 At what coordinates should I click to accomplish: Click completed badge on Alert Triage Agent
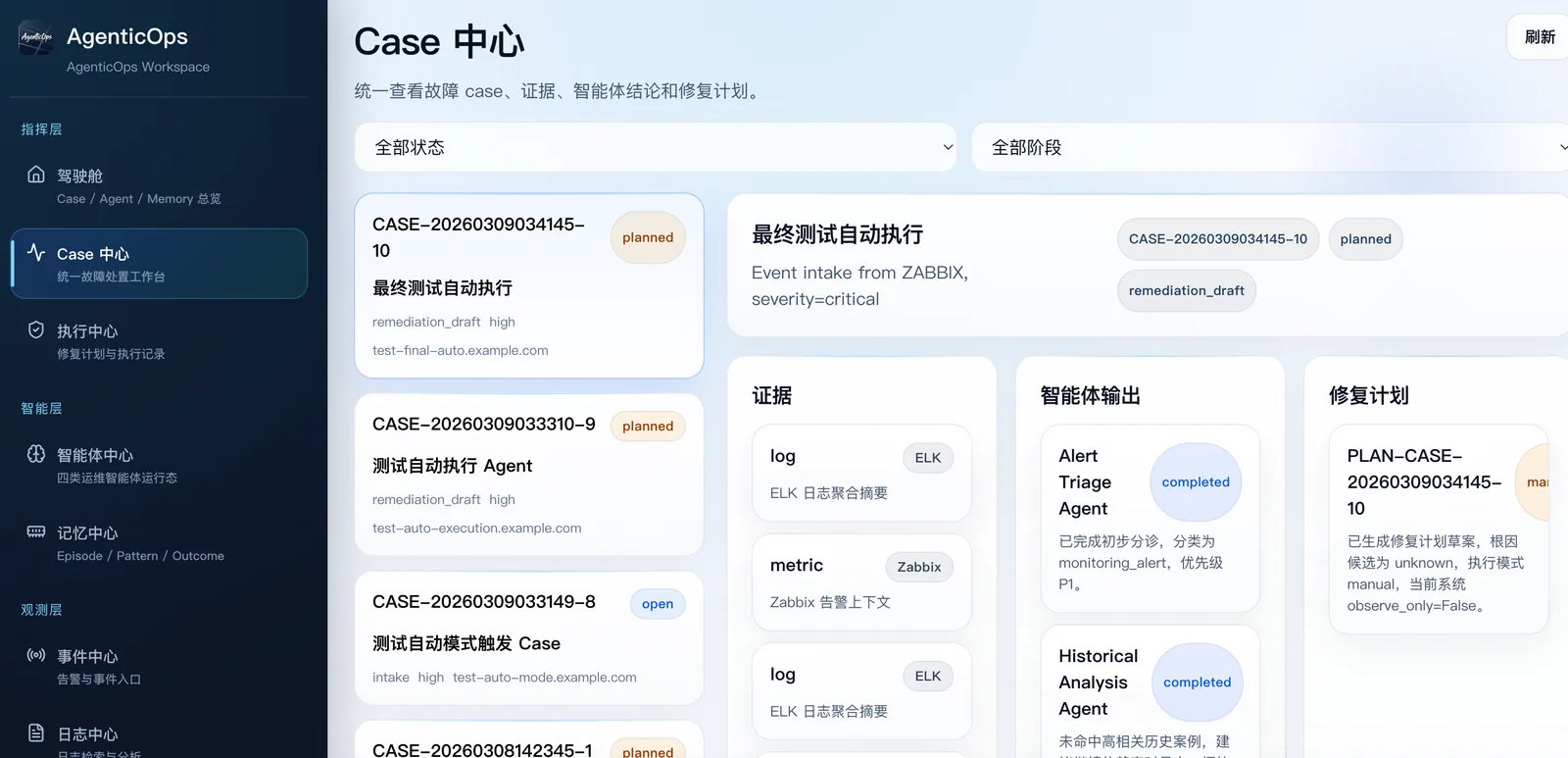click(1196, 482)
